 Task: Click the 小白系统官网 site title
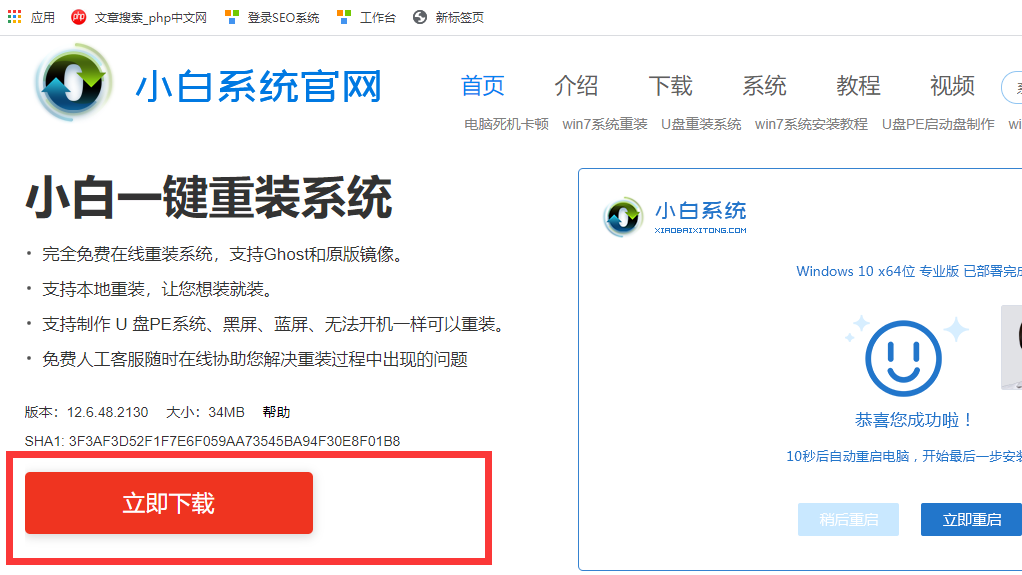(x=259, y=87)
